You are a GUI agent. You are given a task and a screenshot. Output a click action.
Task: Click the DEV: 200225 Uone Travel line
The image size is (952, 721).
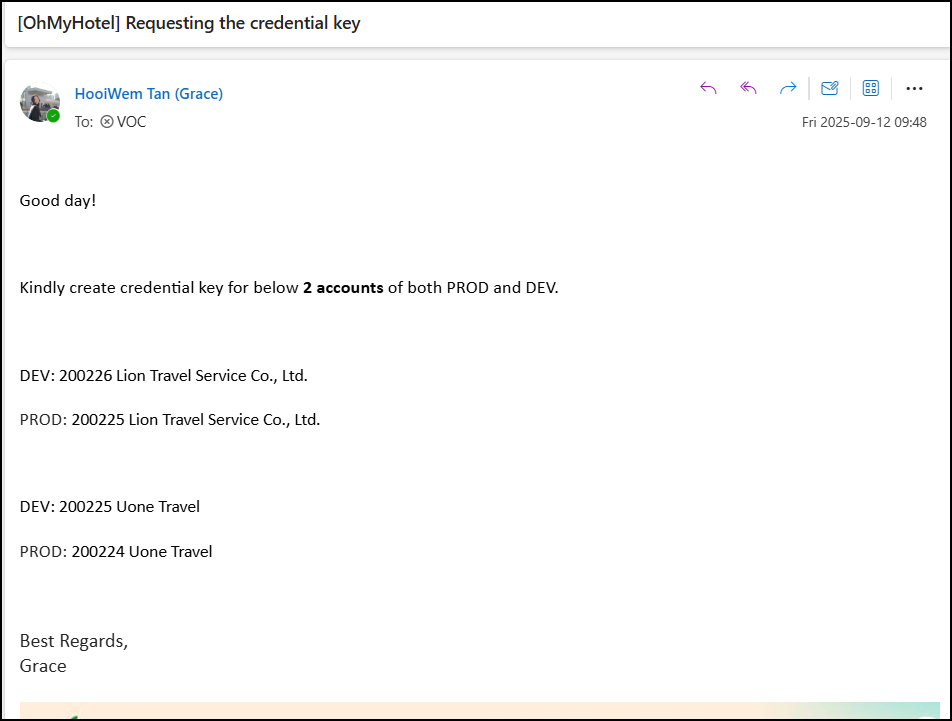coord(110,507)
